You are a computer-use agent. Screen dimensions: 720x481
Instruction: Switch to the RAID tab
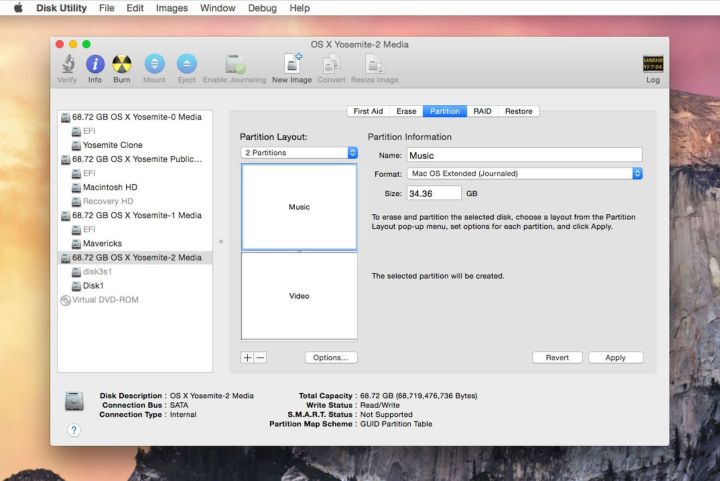[x=482, y=111]
